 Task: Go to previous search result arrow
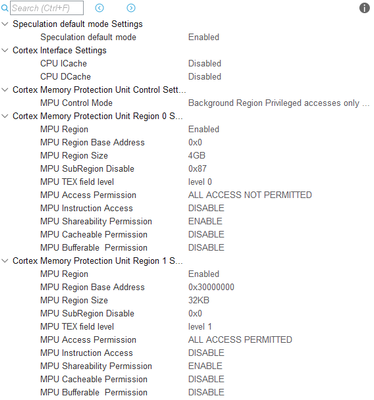[x=99, y=8]
